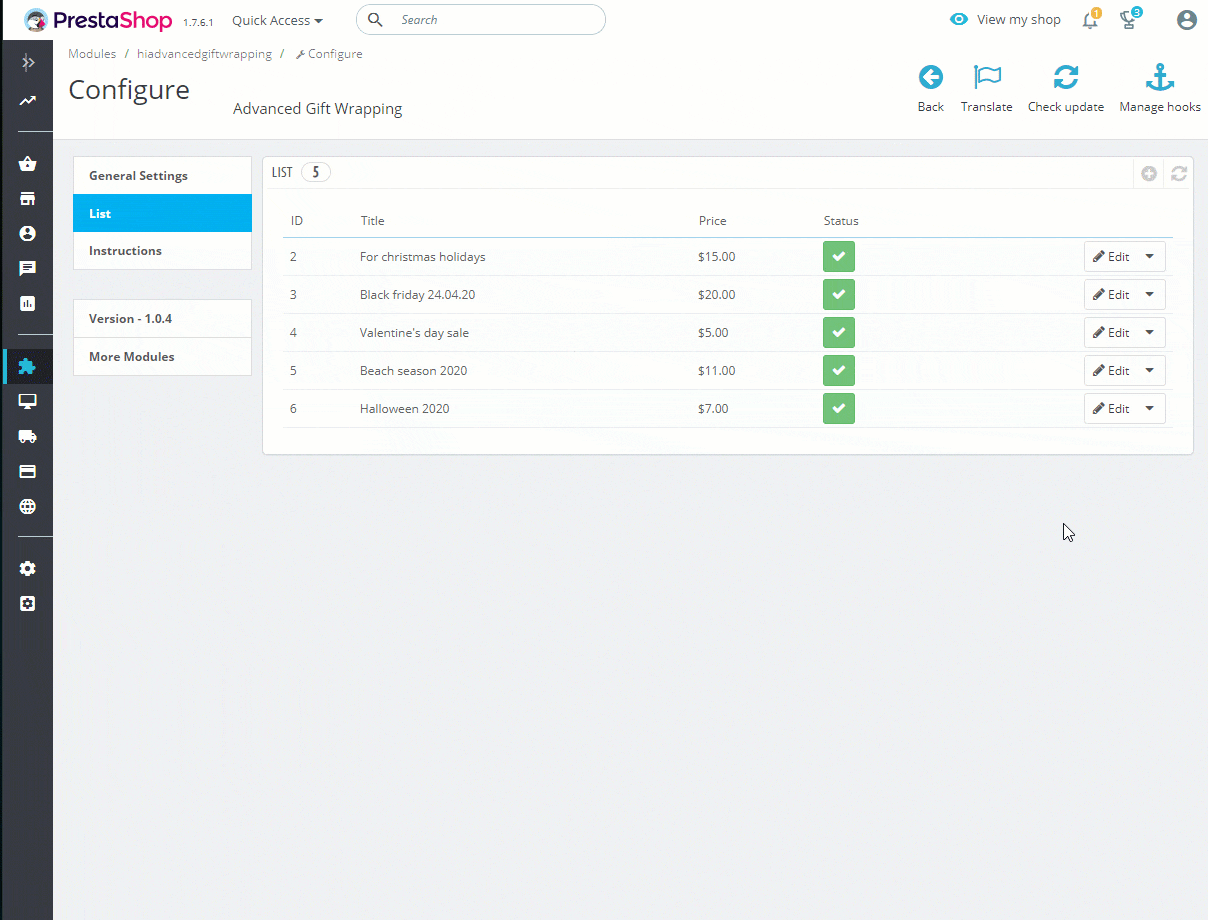Click the Back arrow toolbar button
Screen dimensions: 1208x920
click(931, 88)
